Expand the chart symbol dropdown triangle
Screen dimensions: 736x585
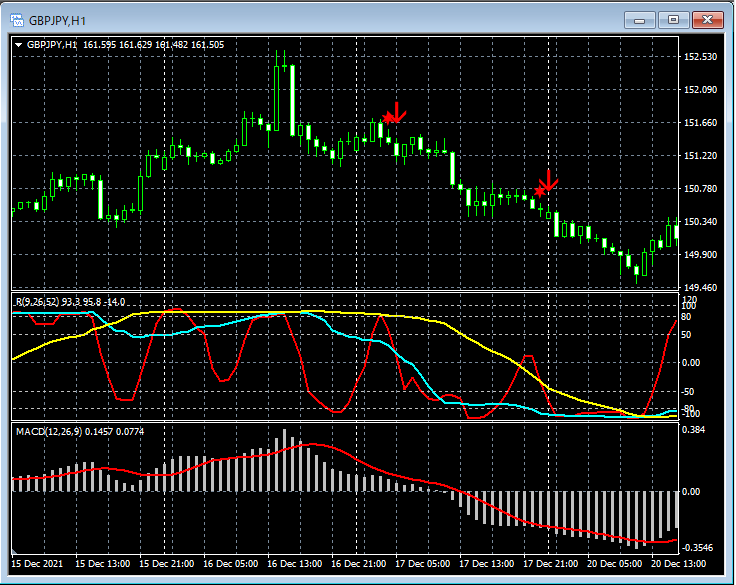(x=19, y=45)
